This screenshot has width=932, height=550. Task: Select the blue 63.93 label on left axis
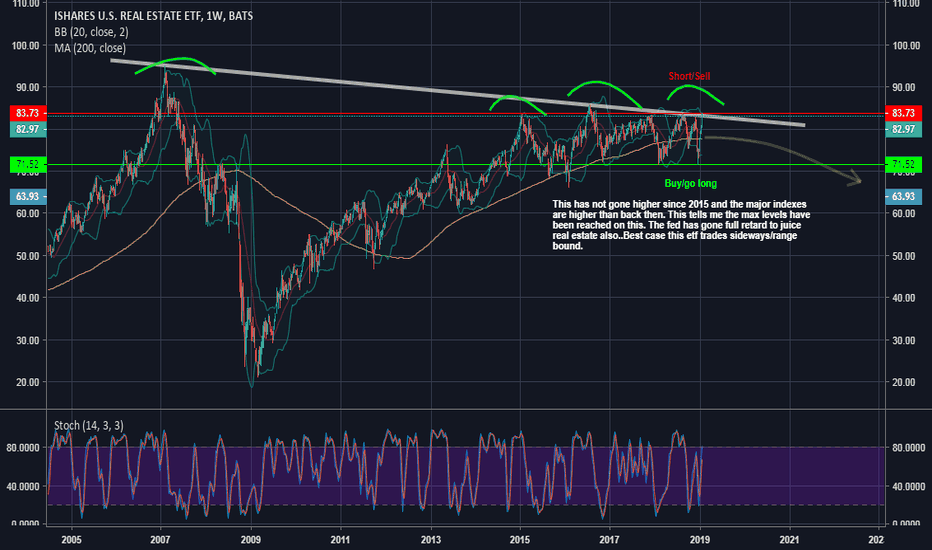(28, 196)
